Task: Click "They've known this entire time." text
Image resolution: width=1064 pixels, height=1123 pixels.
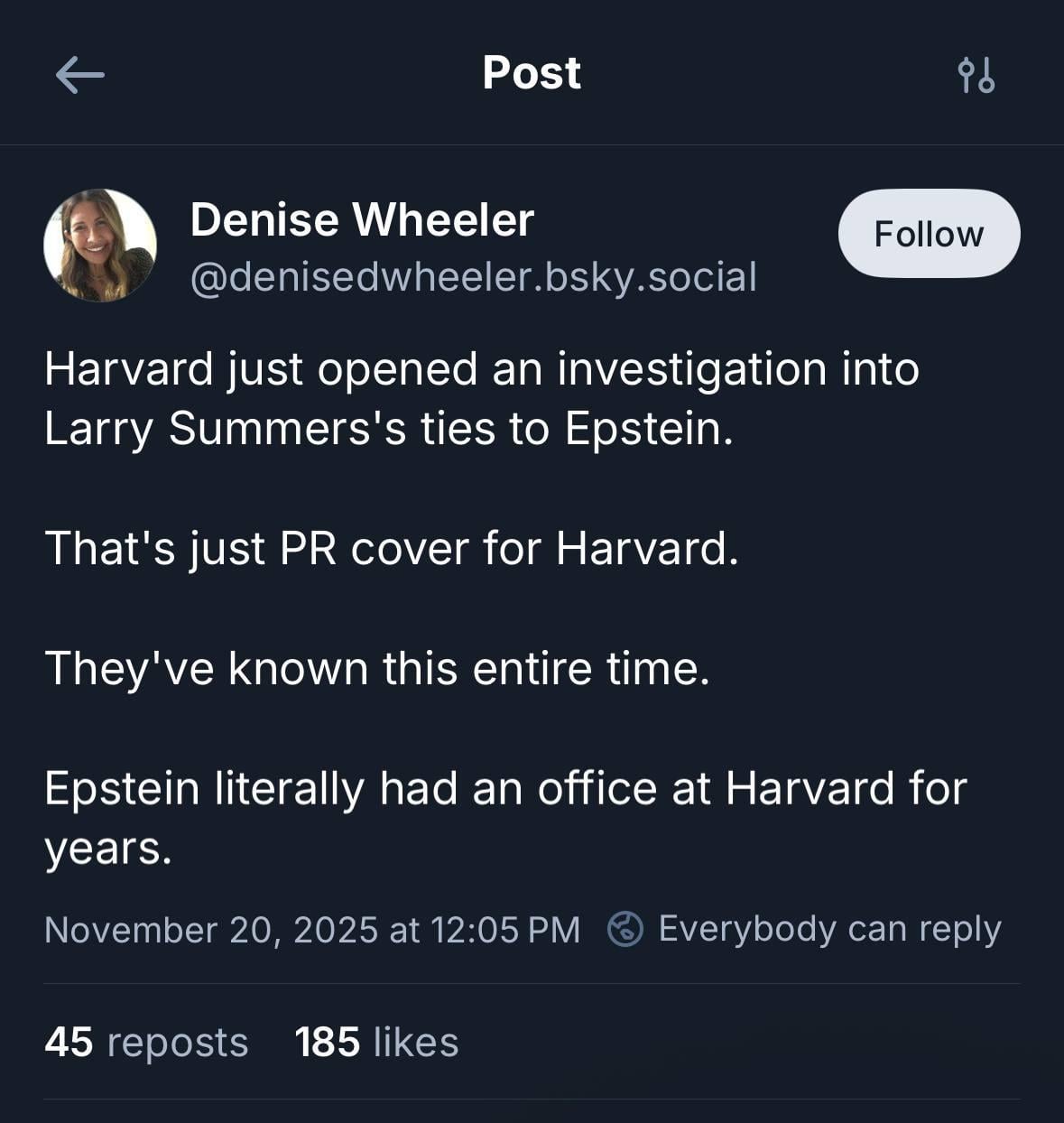Action: tap(377, 668)
